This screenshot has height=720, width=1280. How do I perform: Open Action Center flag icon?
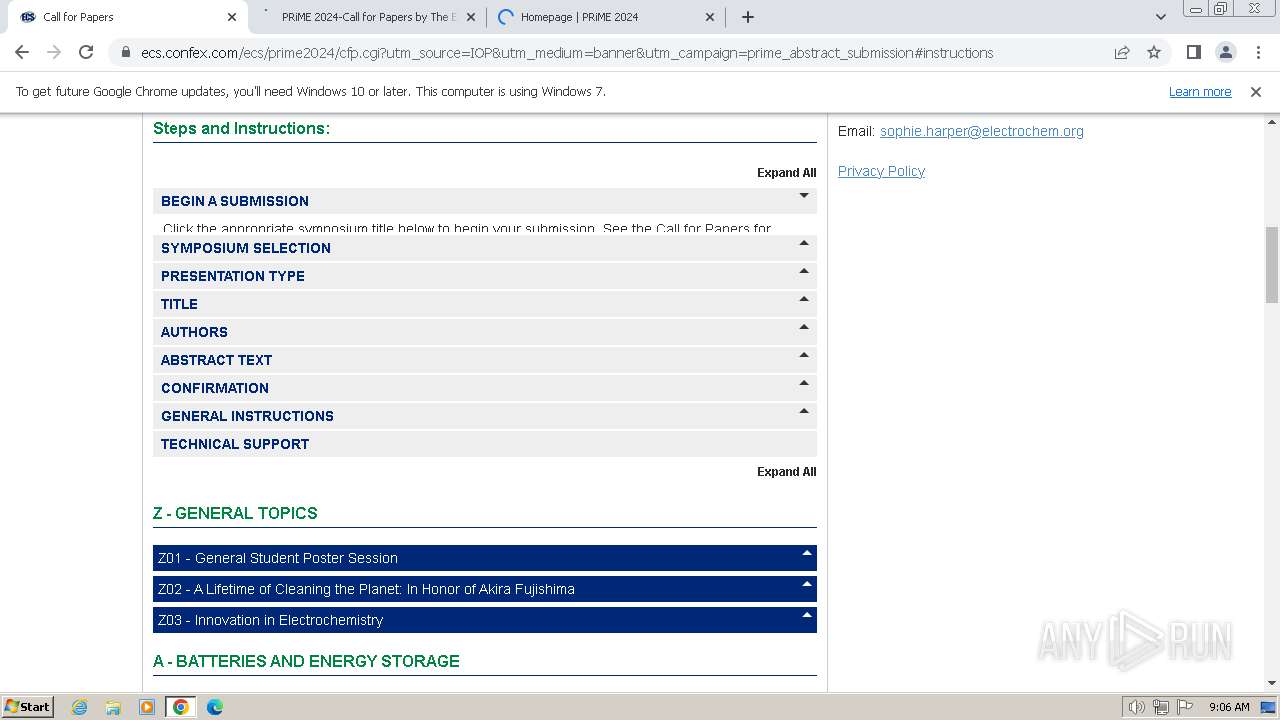click(1185, 707)
